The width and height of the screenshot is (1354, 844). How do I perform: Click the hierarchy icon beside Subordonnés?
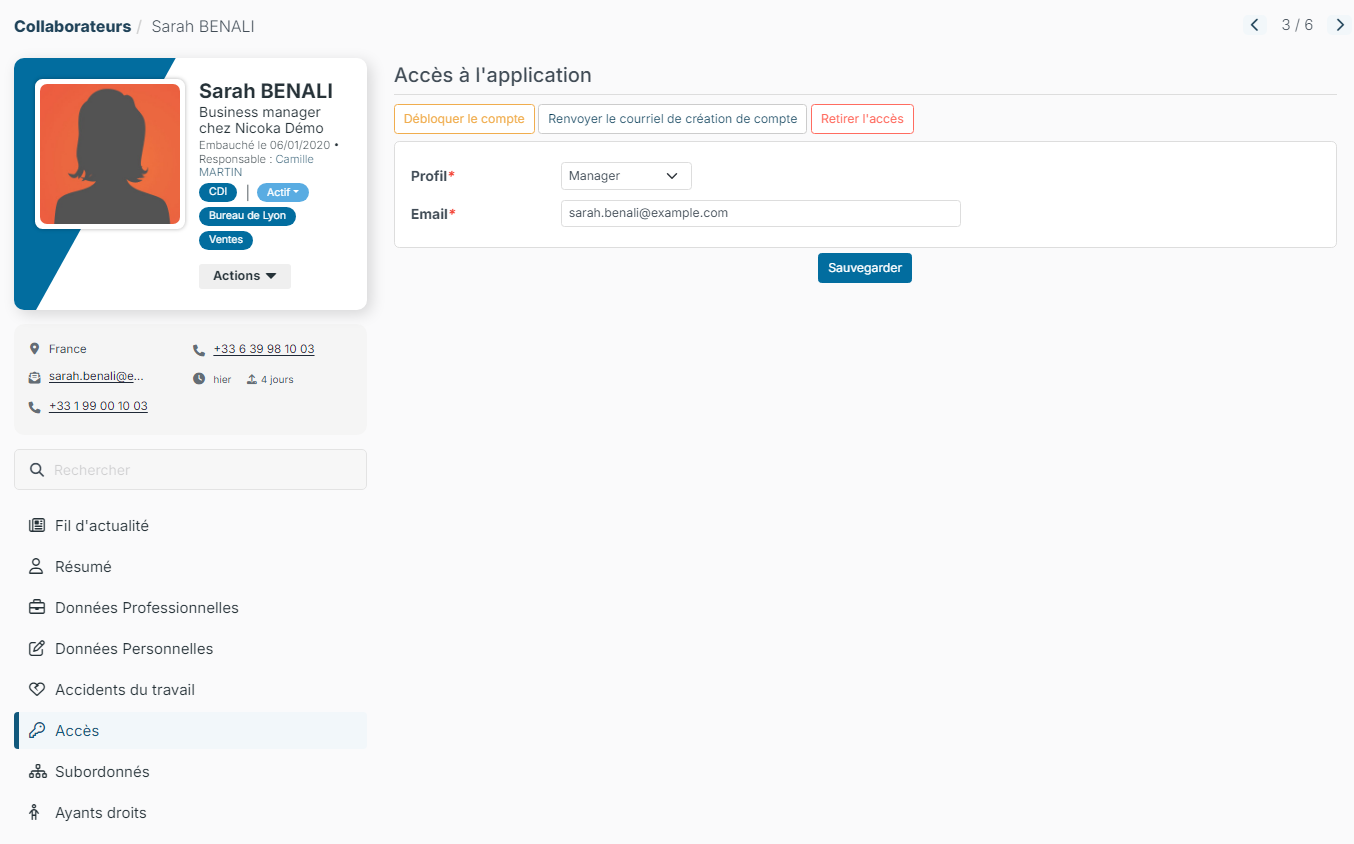click(37, 772)
